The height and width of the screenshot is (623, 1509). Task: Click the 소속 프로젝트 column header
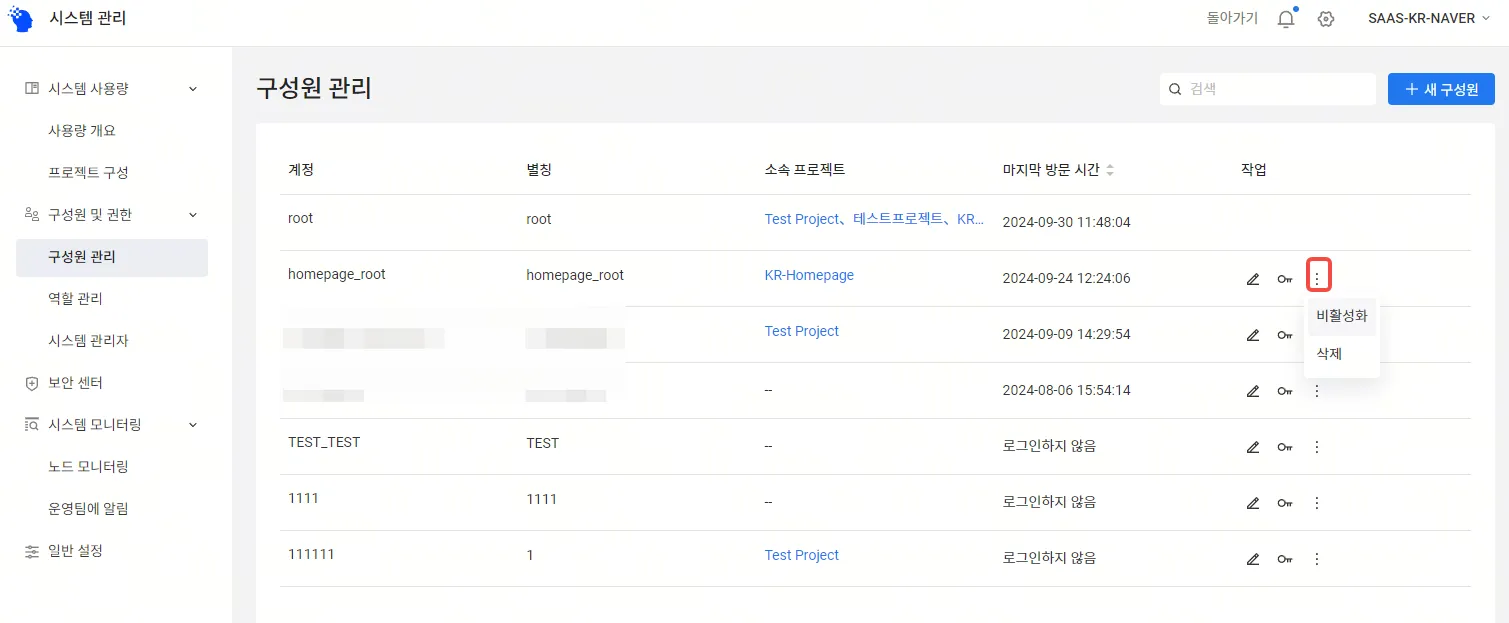coord(805,170)
